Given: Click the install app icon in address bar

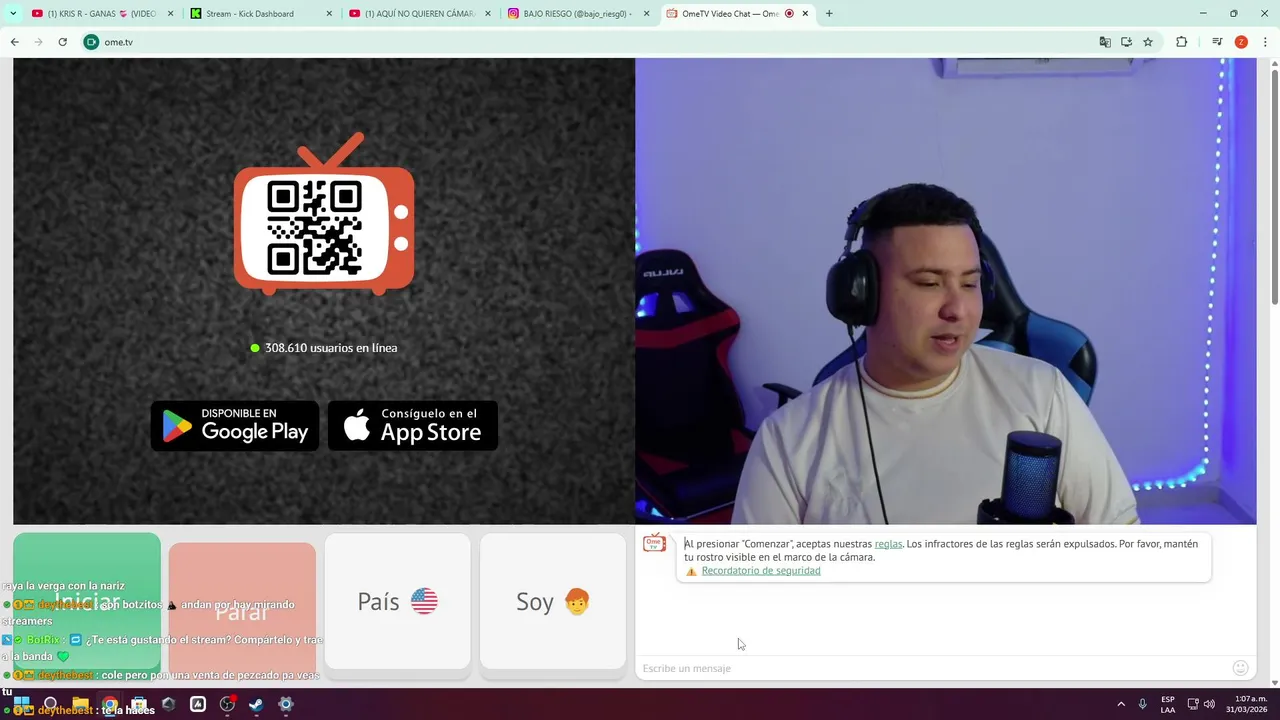Looking at the screenshot, I should 1126,42.
